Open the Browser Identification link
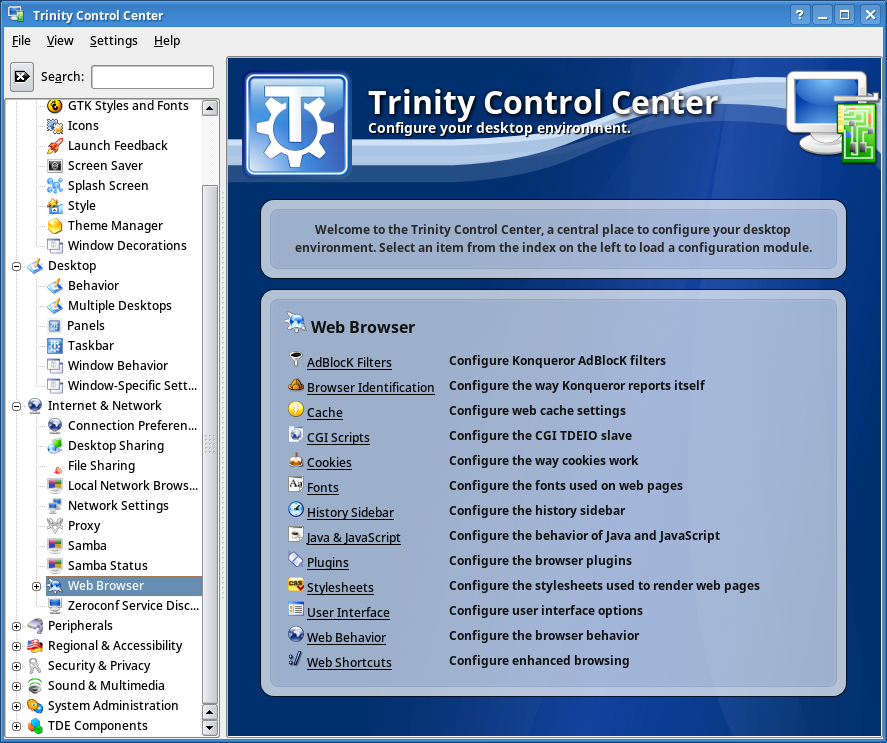887x743 pixels. click(x=371, y=387)
